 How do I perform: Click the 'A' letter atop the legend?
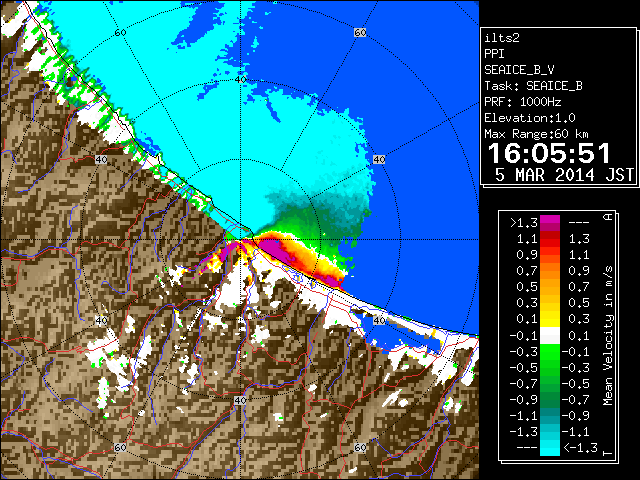tap(608, 217)
